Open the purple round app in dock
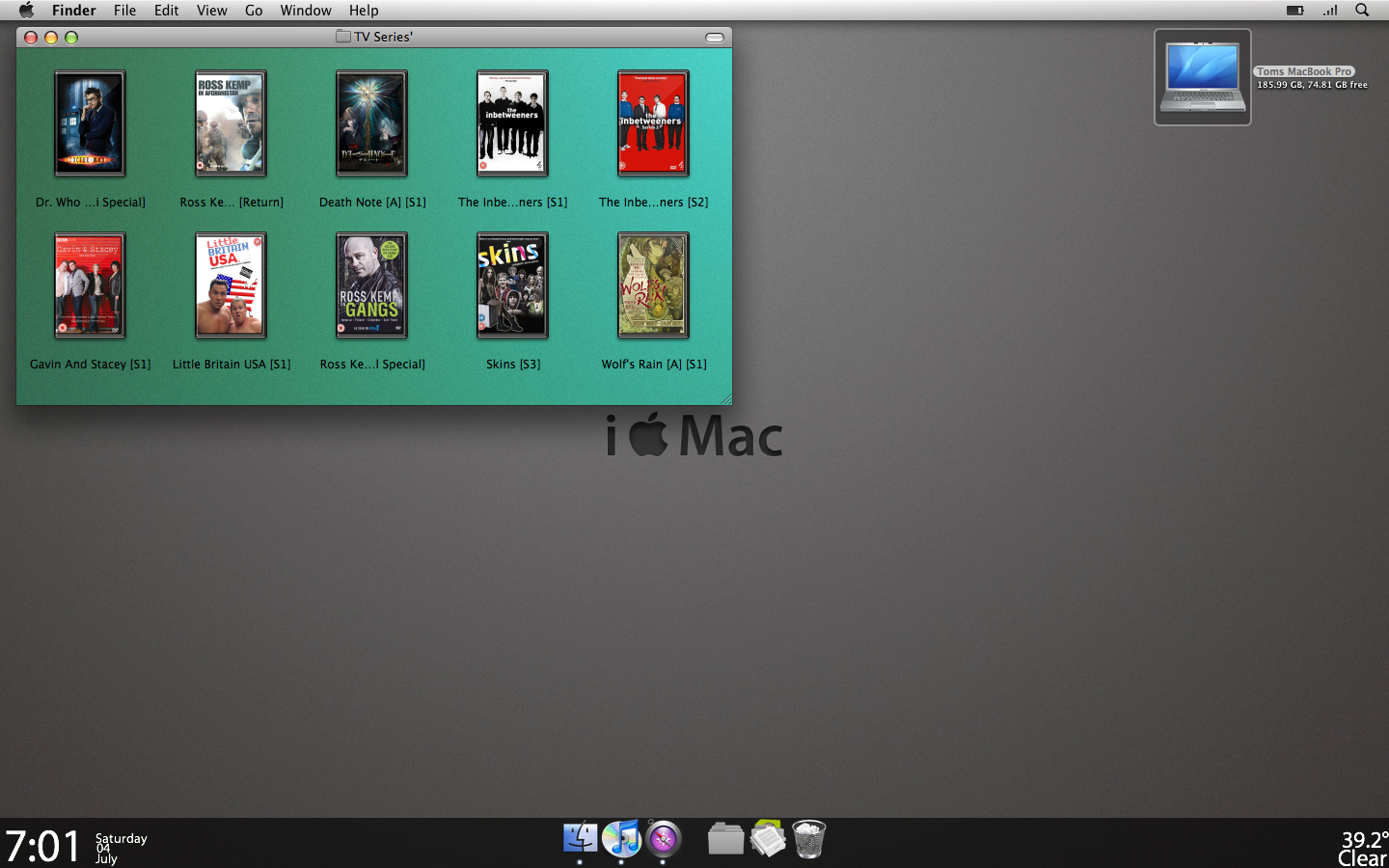1389x868 pixels. click(x=664, y=839)
